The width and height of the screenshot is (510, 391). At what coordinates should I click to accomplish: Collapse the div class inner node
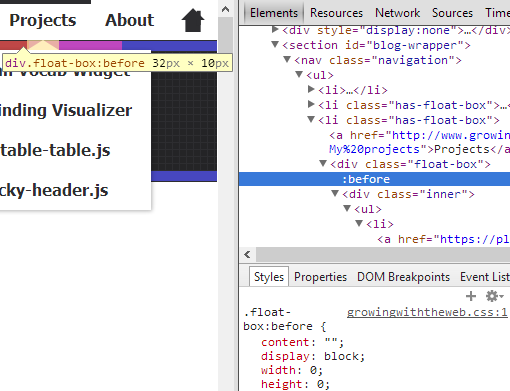[x=335, y=193]
